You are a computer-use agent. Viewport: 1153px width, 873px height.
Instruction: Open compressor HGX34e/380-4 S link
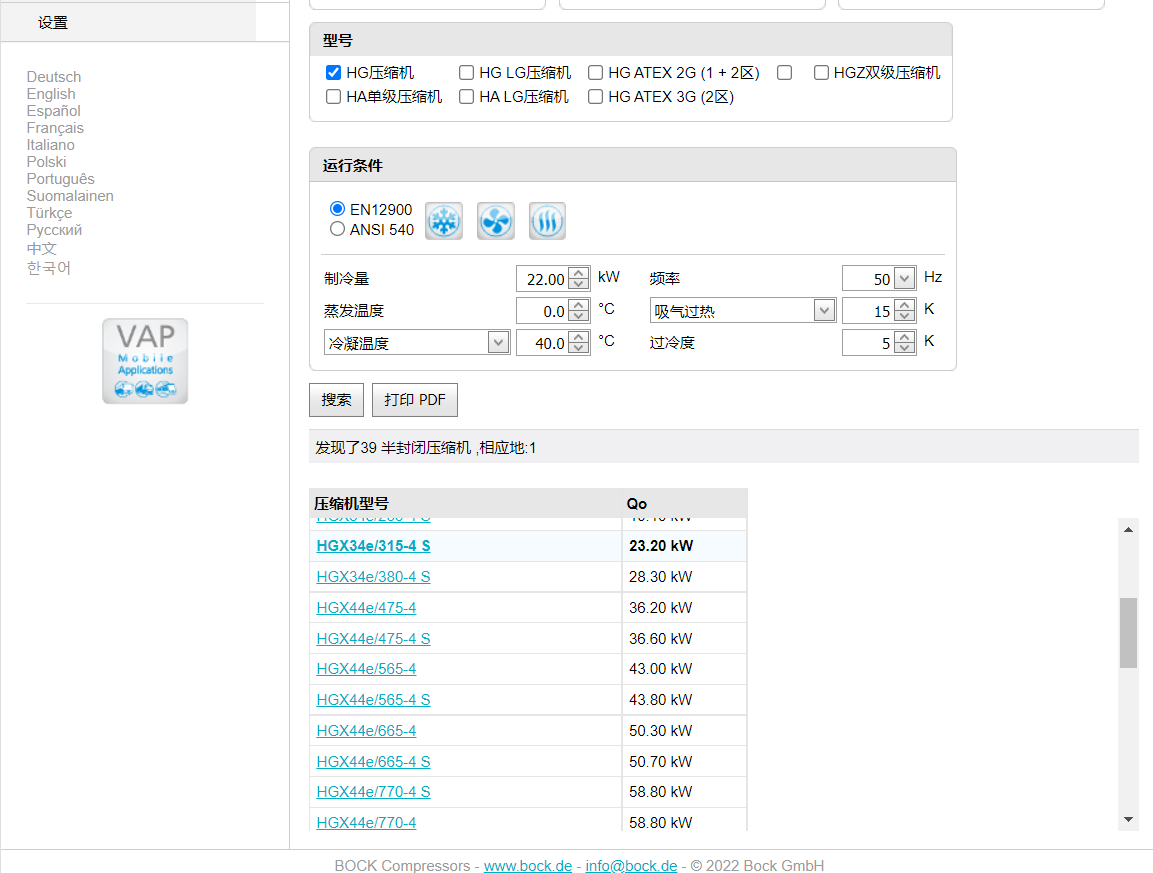tap(374, 577)
